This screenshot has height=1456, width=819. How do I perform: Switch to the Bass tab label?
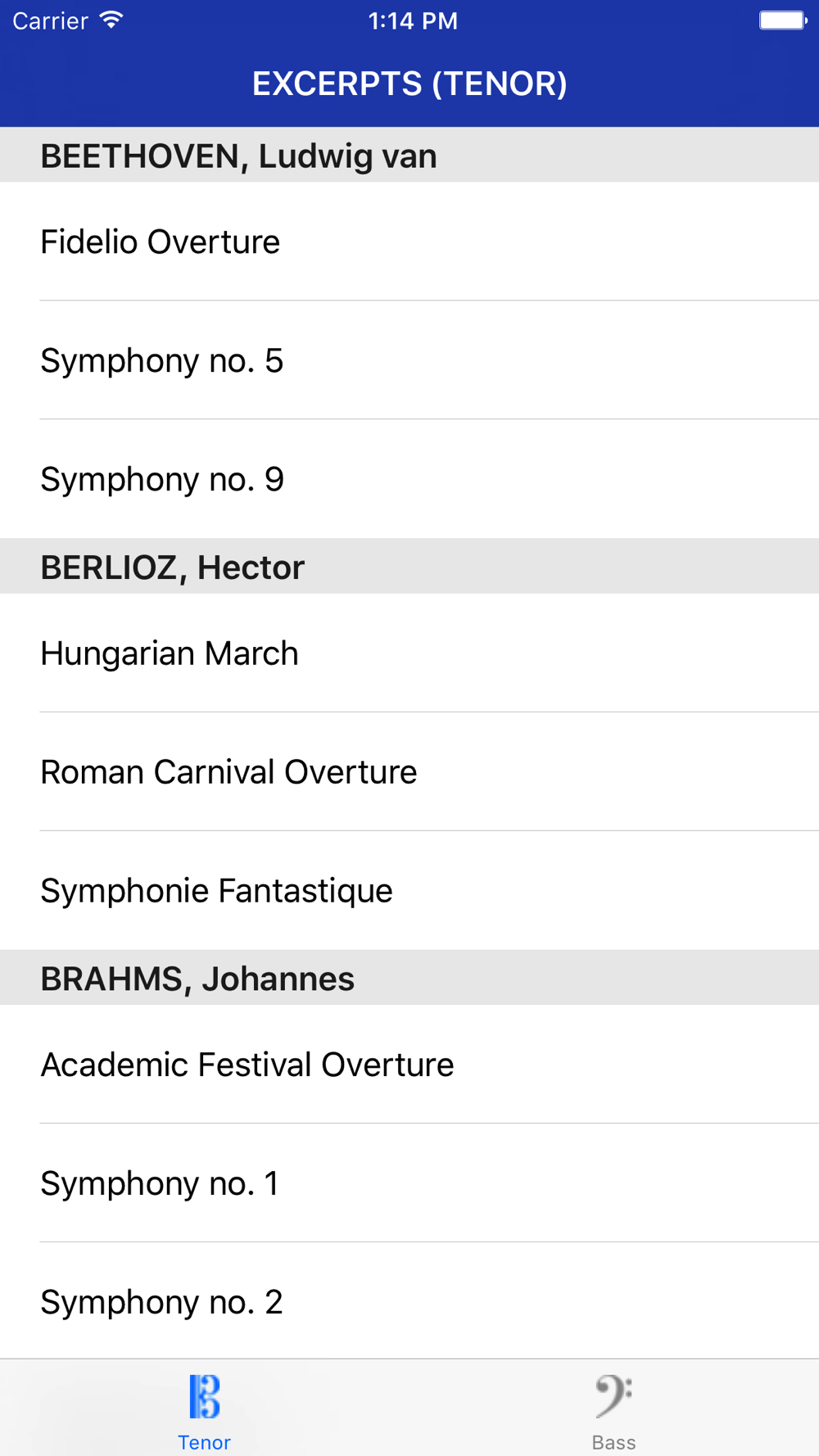pyautogui.click(x=613, y=1442)
